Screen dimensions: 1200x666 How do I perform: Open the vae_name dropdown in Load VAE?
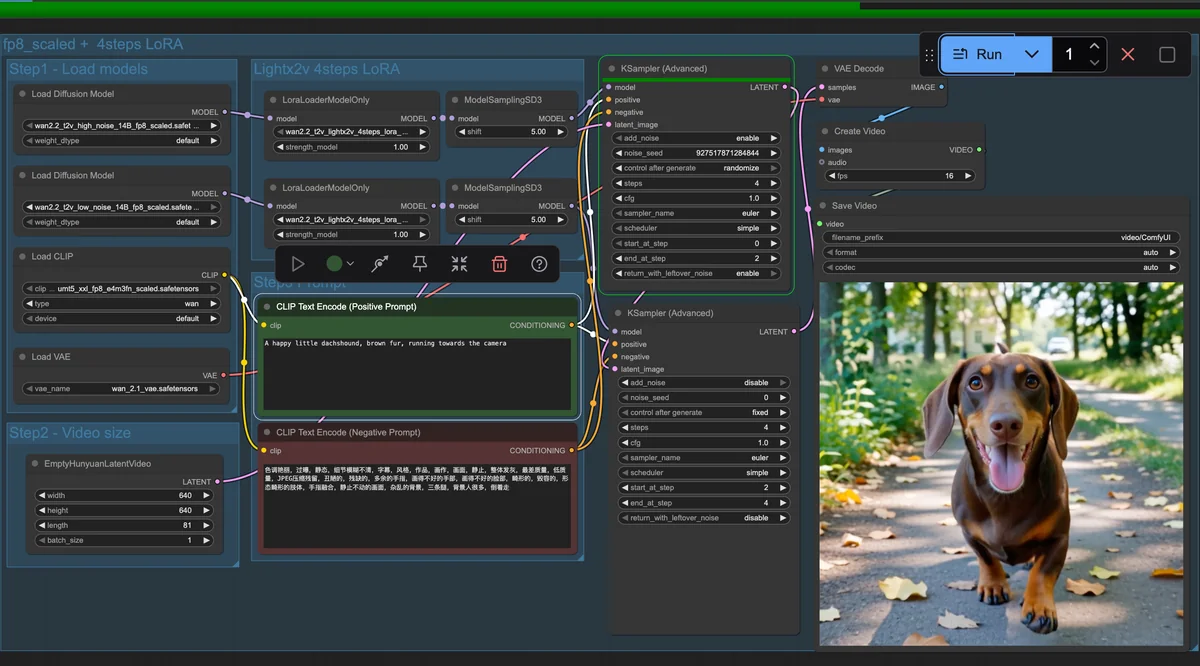point(119,389)
